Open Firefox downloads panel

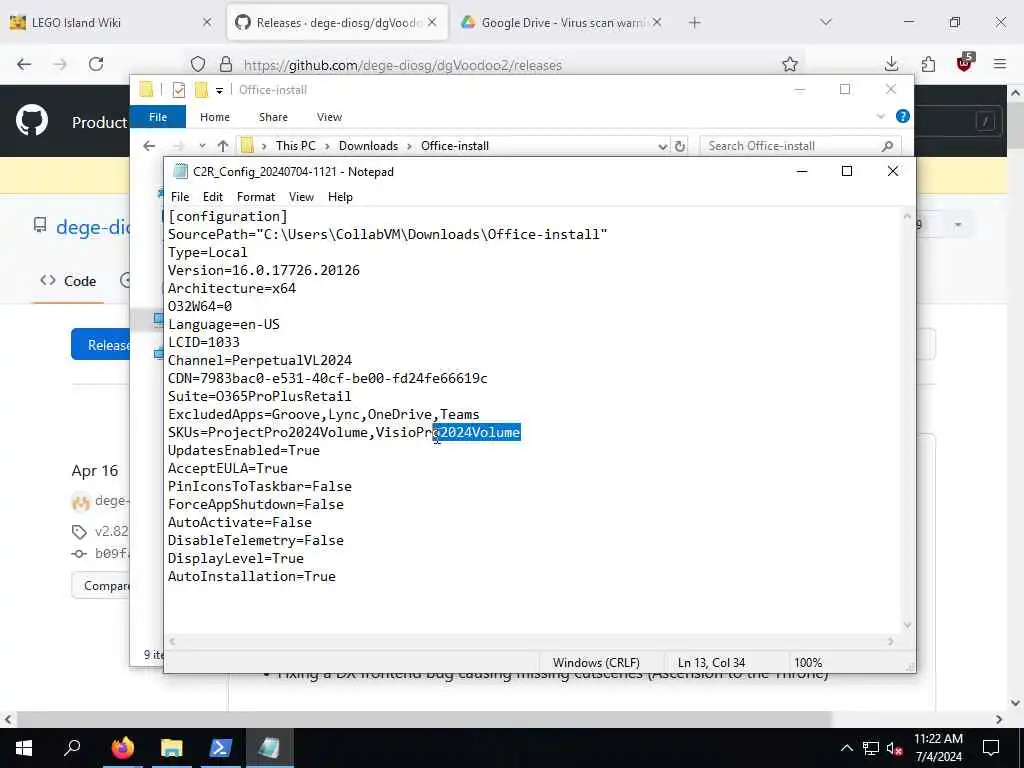pyautogui.click(x=891, y=64)
